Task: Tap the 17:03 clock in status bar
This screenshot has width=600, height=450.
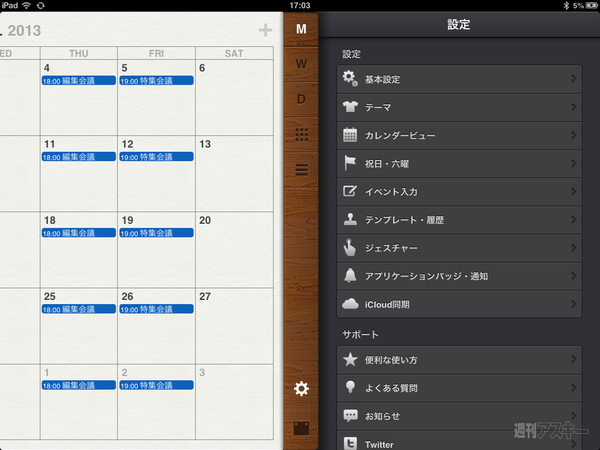Action: 300,5
